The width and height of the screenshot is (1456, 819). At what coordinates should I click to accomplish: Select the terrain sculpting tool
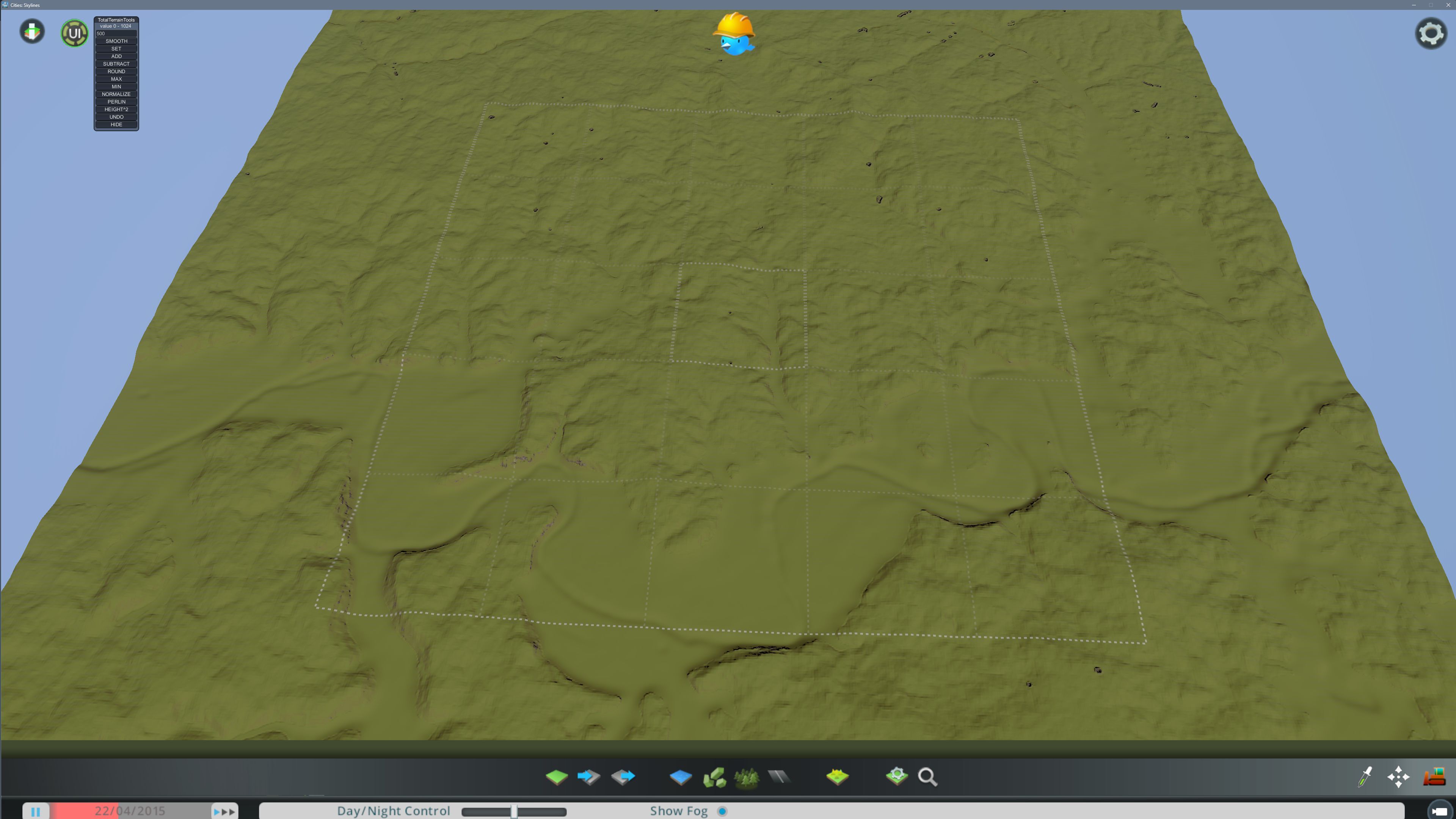[x=557, y=777]
